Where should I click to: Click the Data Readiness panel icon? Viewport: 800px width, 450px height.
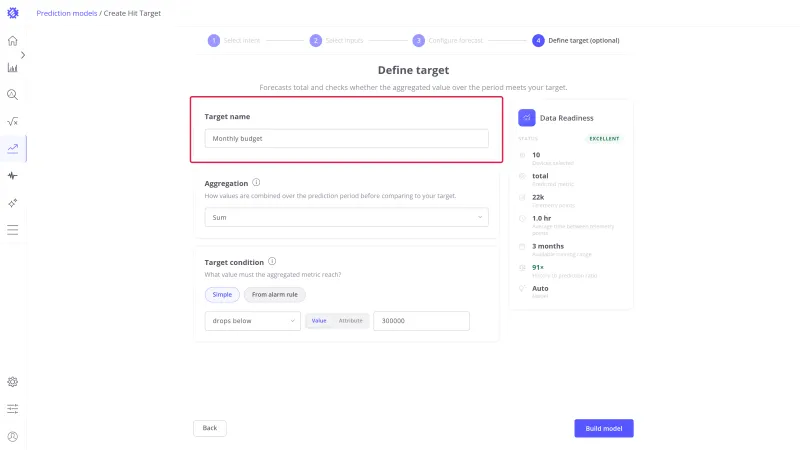pos(527,118)
